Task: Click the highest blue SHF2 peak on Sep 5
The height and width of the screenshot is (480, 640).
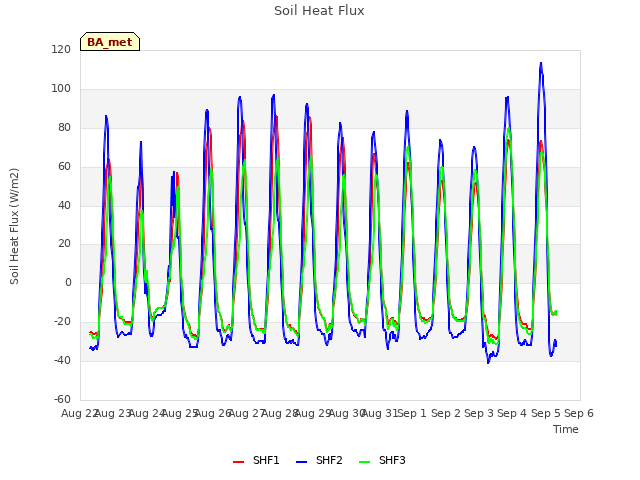Action: [x=541, y=63]
